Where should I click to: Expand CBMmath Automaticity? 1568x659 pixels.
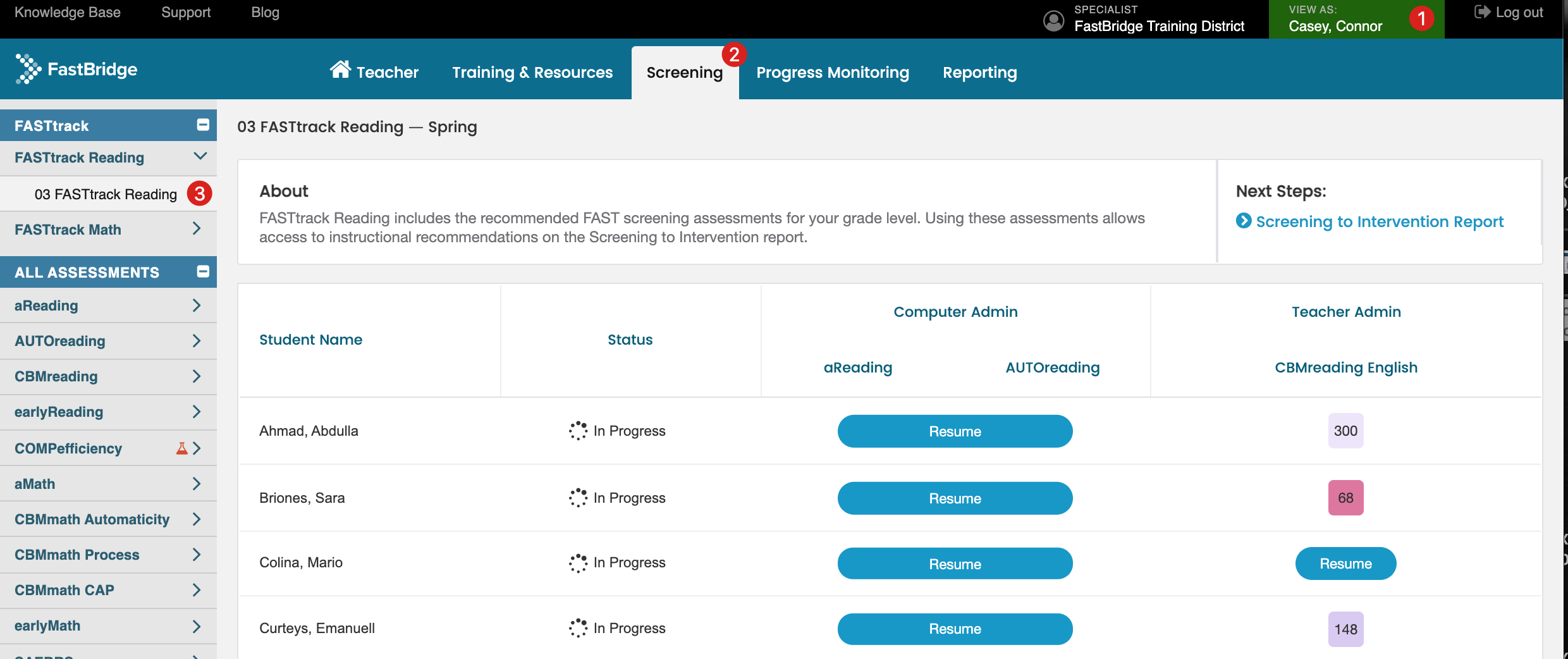pyautogui.click(x=197, y=519)
